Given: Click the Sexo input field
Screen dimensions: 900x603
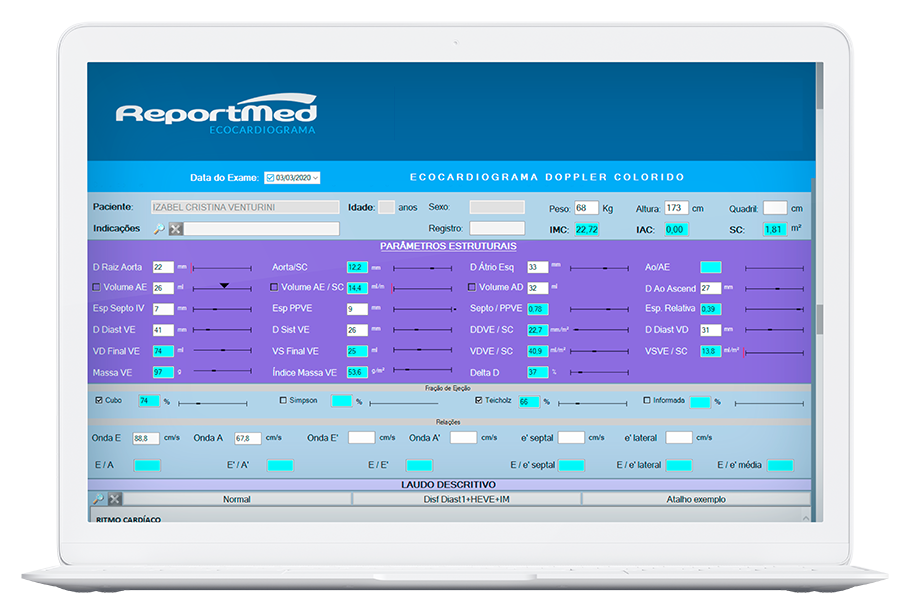Looking at the screenshot, I should click(x=497, y=207).
